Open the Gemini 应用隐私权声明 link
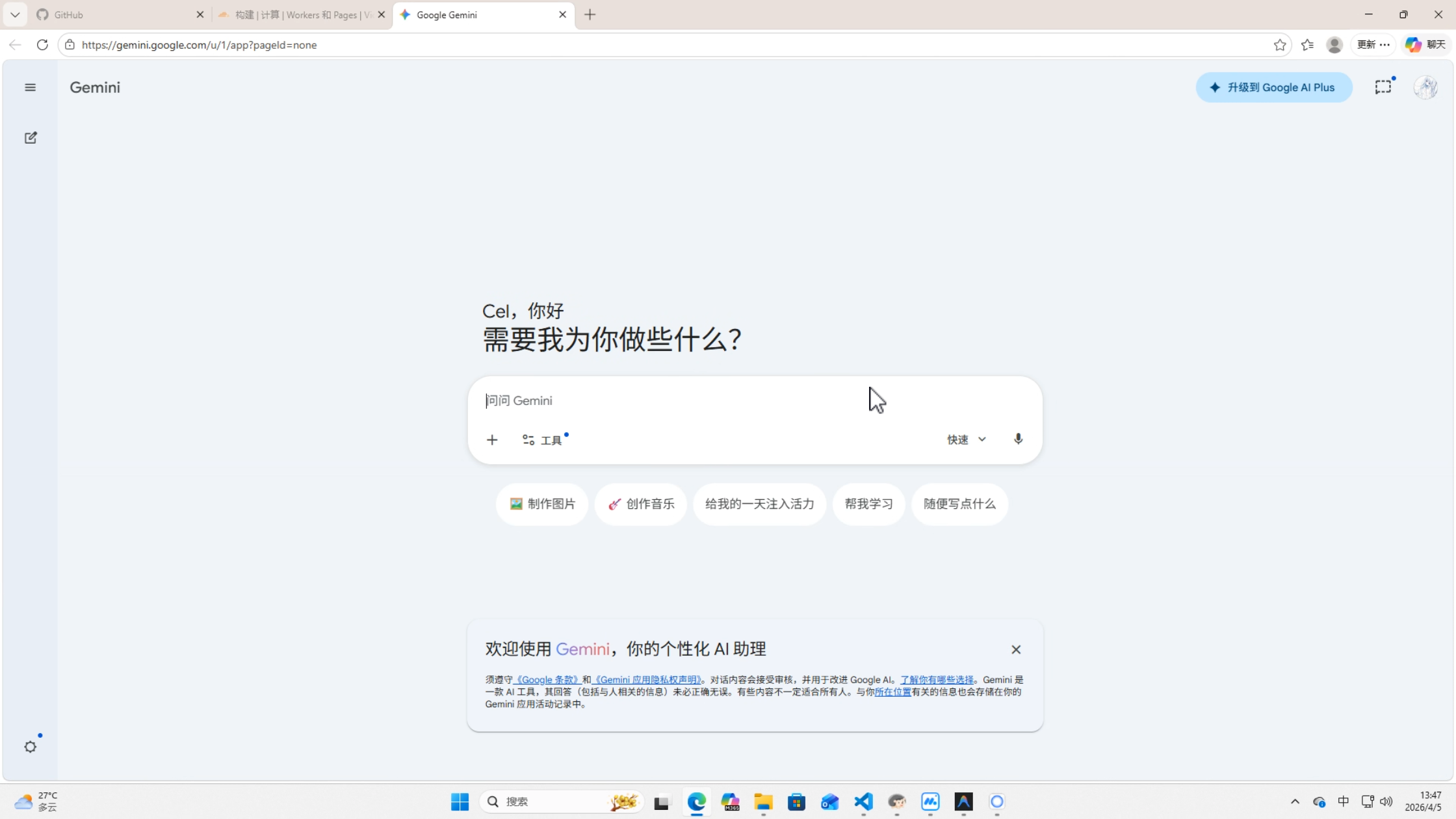 (x=647, y=679)
